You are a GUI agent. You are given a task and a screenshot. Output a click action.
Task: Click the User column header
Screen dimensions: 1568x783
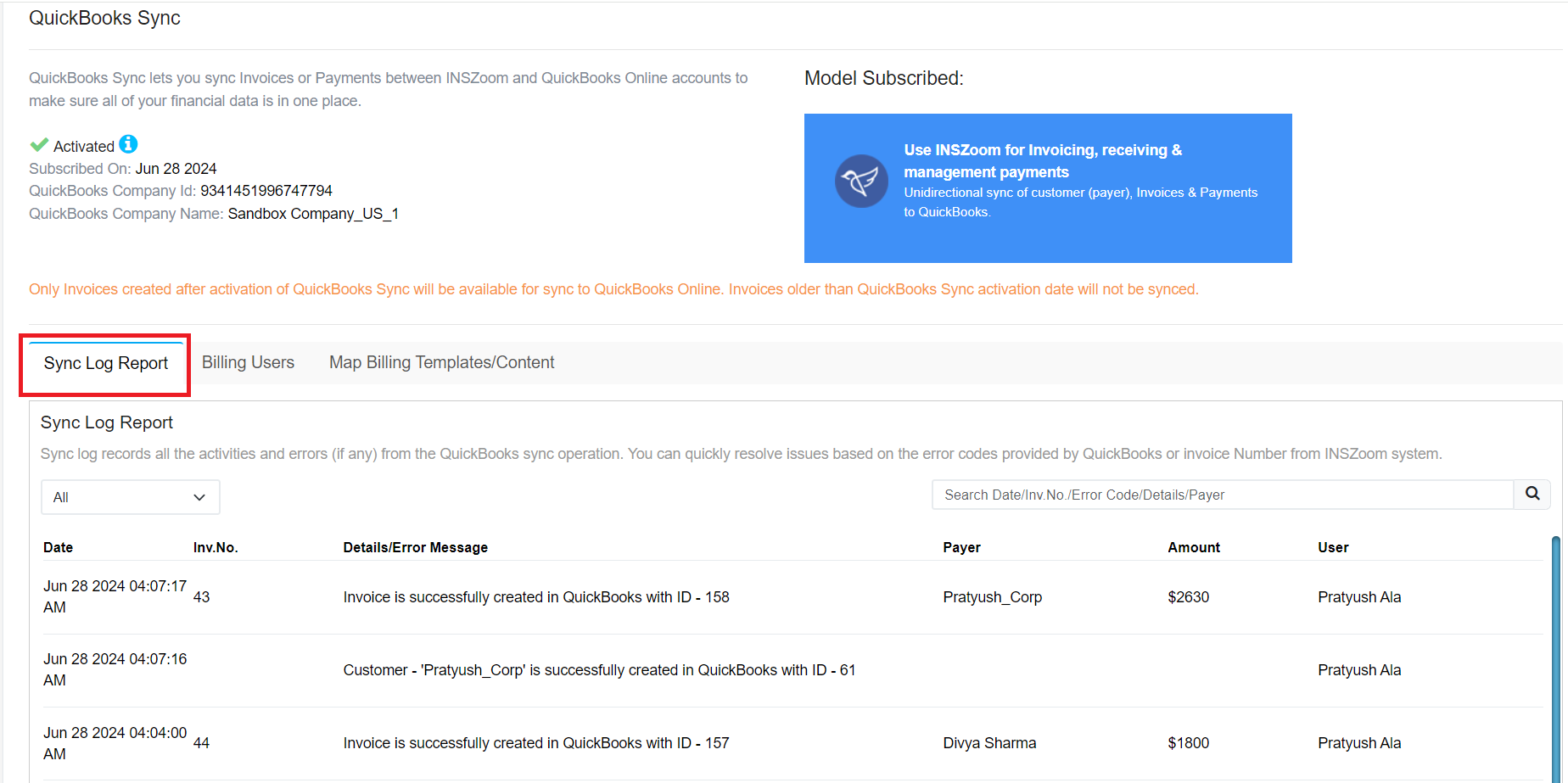click(1333, 547)
